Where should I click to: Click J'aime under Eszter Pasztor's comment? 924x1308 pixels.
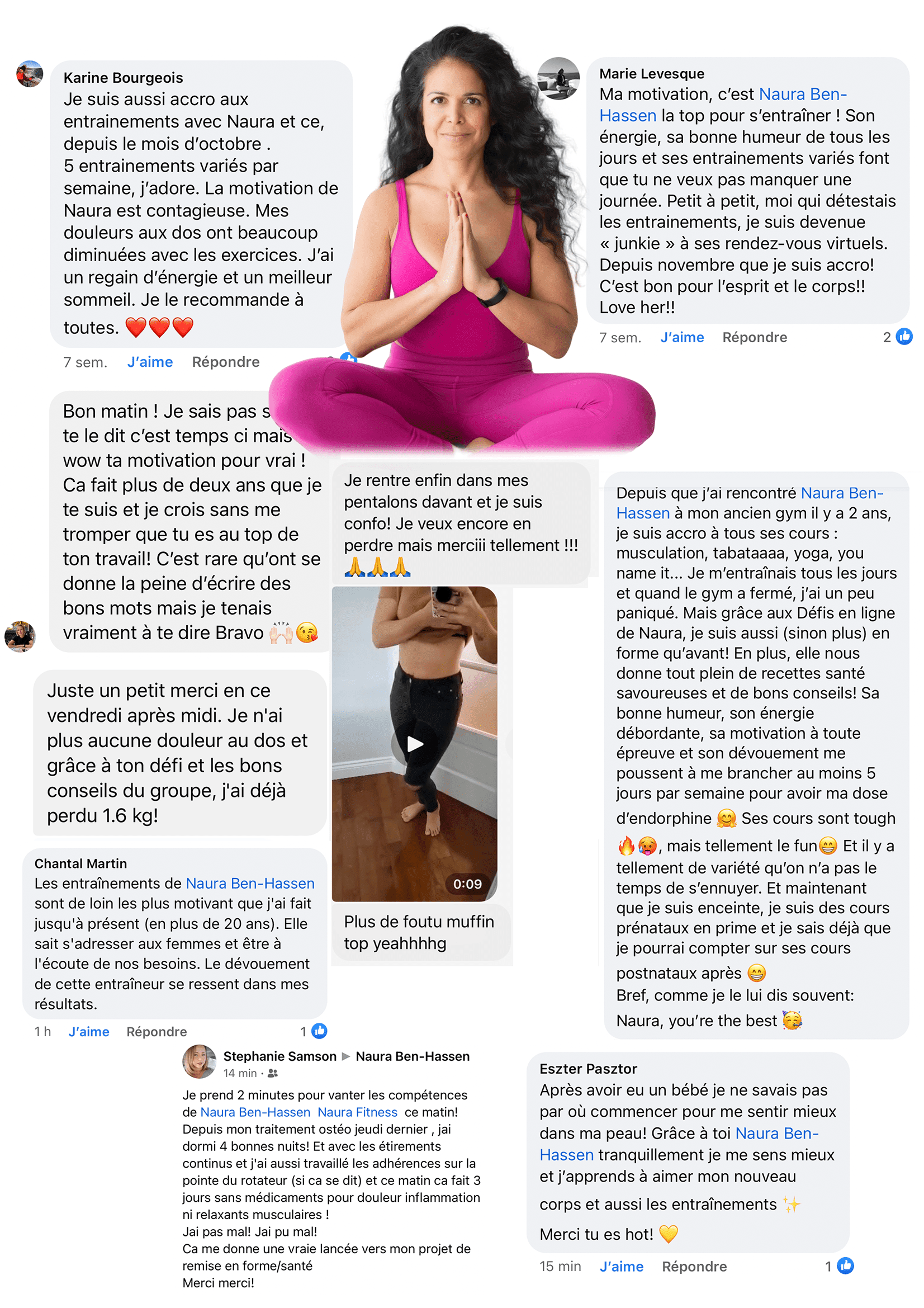621,1267
